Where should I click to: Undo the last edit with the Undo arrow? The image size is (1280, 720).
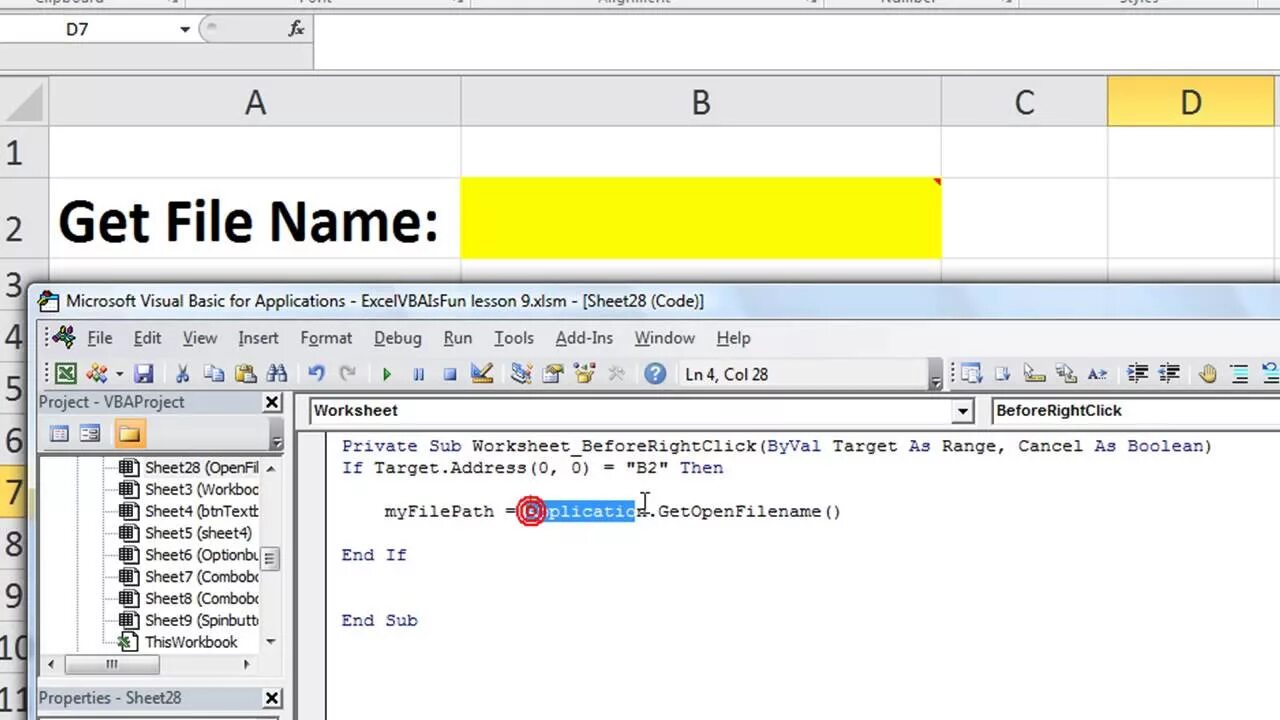click(x=316, y=374)
